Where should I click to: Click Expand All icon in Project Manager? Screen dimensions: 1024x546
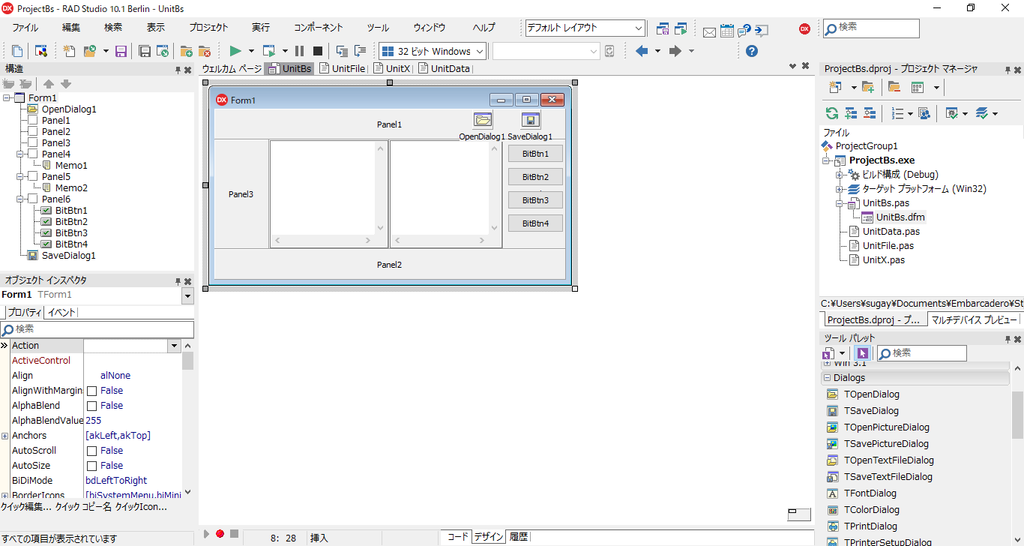850,114
